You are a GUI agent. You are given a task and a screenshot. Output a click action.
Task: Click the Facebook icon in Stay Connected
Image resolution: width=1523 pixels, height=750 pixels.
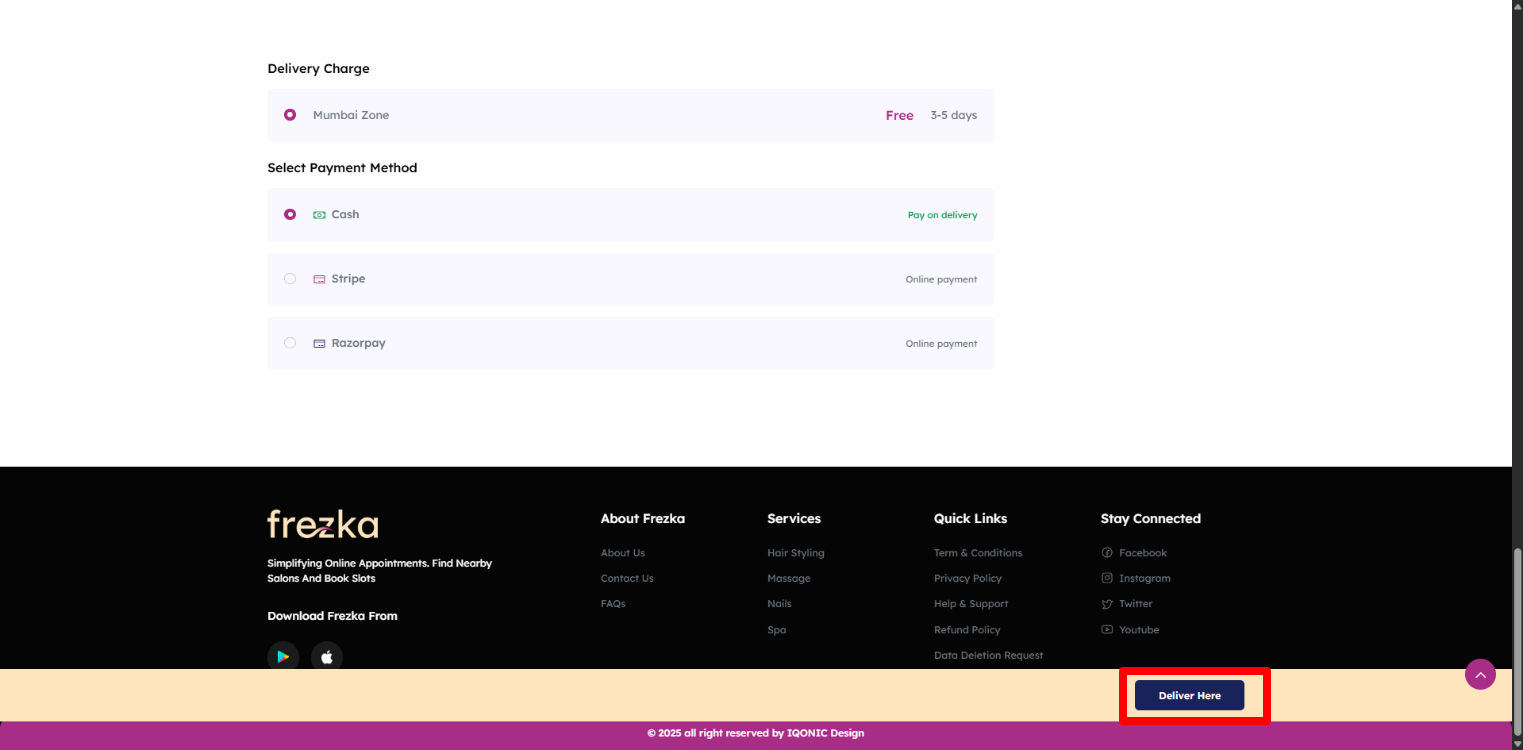(x=1107, y=553)
